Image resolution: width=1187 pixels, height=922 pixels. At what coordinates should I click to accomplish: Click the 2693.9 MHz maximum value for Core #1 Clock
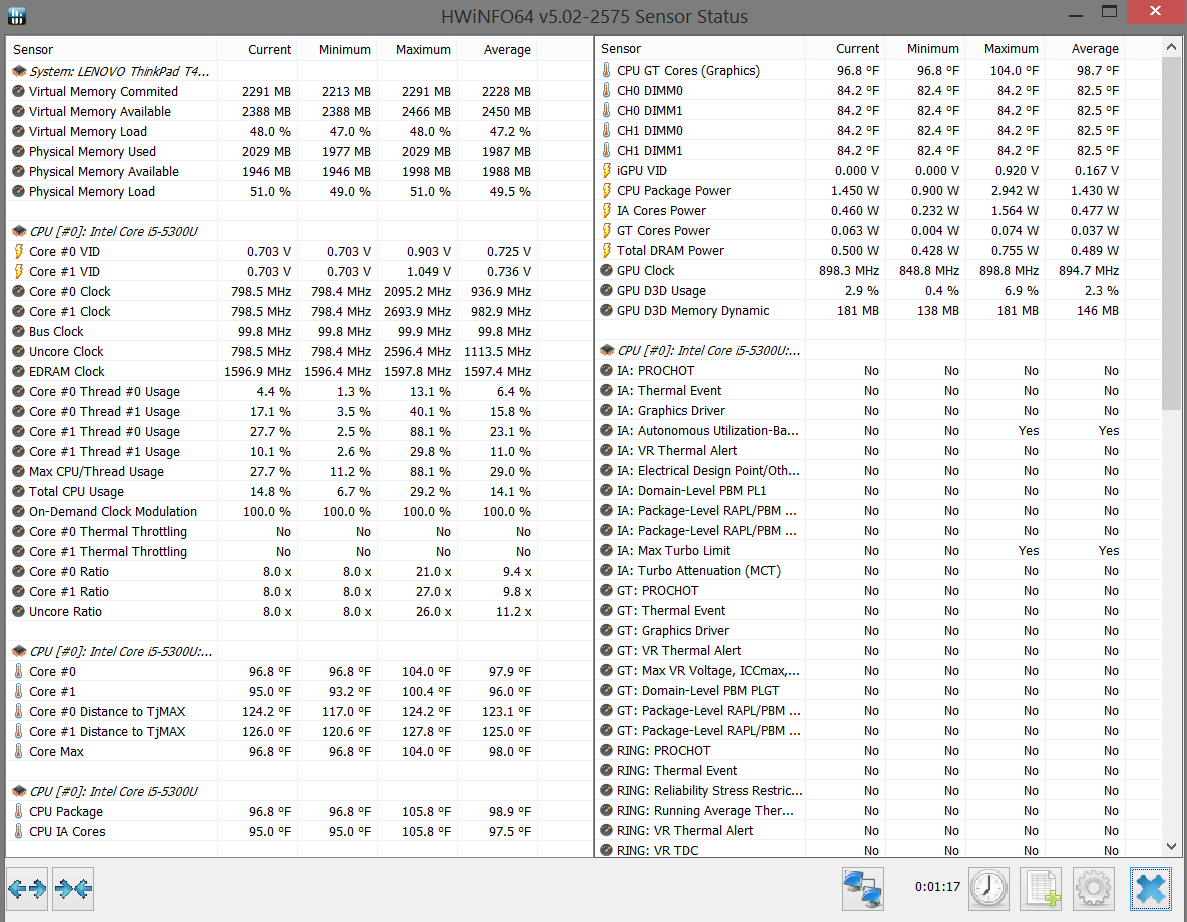point(417,311)
